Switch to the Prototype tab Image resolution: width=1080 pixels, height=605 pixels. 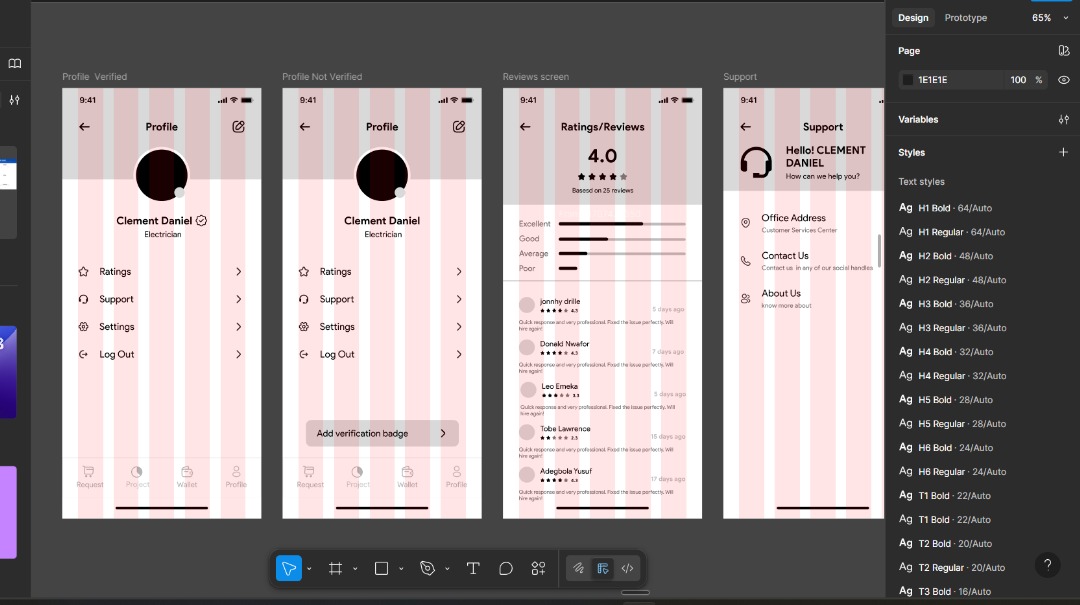966,18
